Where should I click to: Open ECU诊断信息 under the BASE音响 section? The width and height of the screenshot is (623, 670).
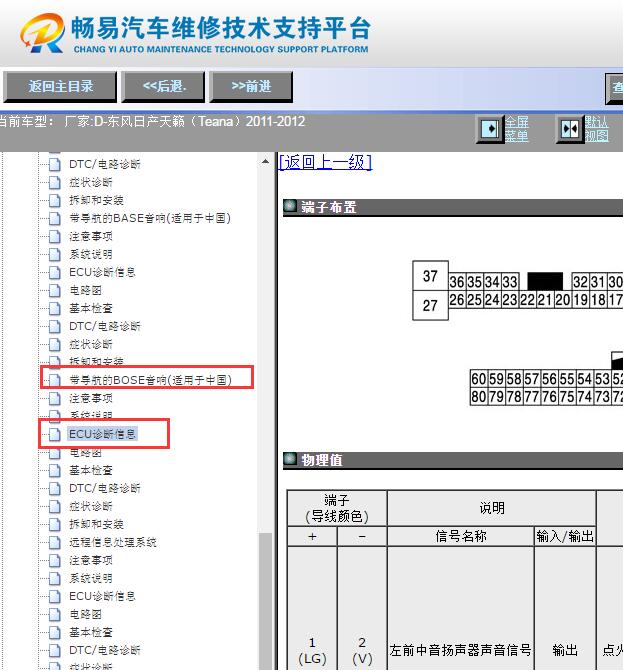102,273
